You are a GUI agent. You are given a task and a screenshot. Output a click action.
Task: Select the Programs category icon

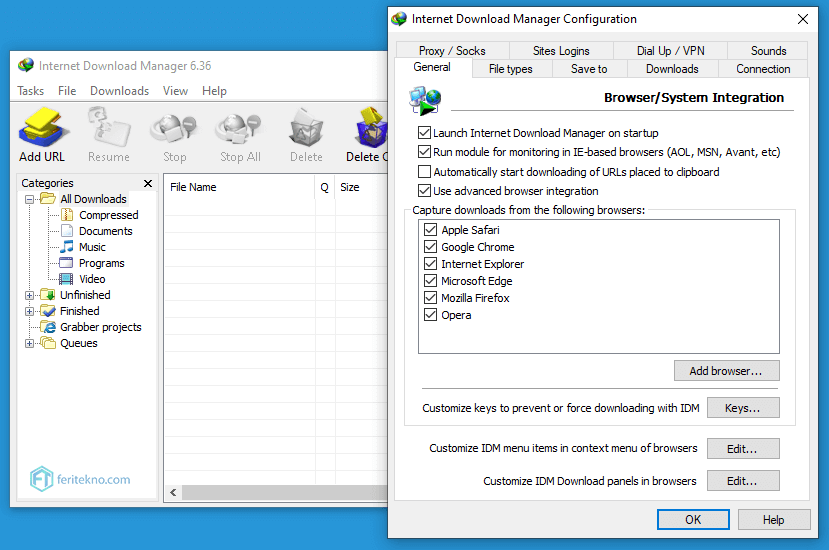(67, 263)
